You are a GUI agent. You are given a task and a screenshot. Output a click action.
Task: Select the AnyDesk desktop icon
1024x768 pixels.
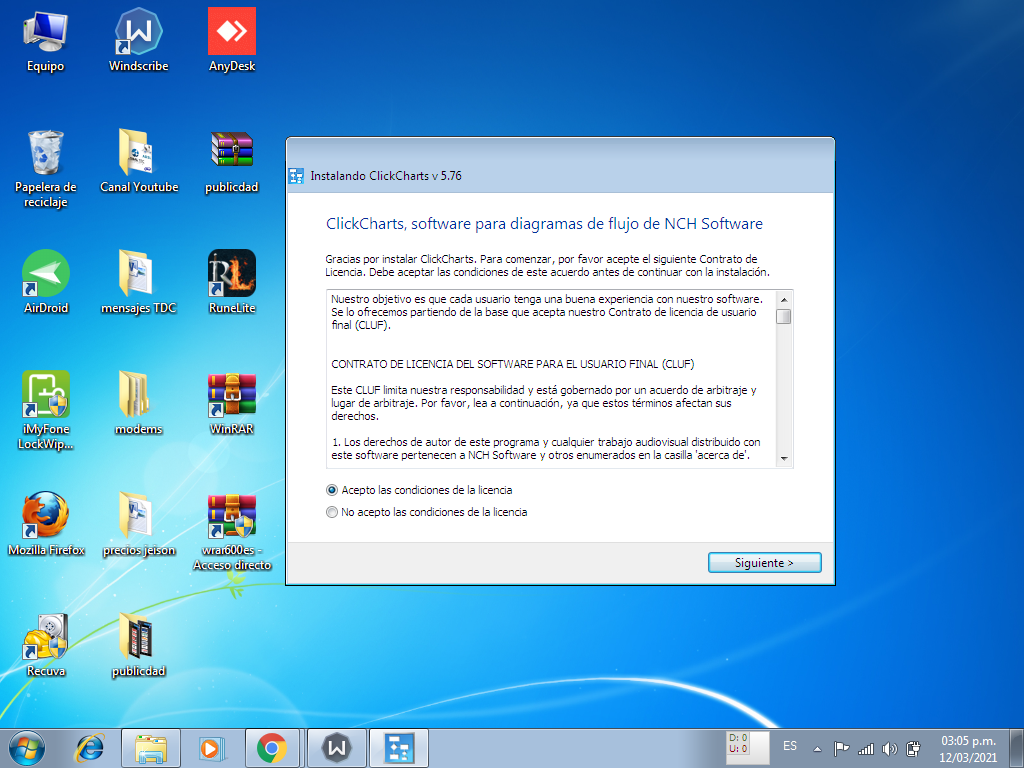pos(232,40)
